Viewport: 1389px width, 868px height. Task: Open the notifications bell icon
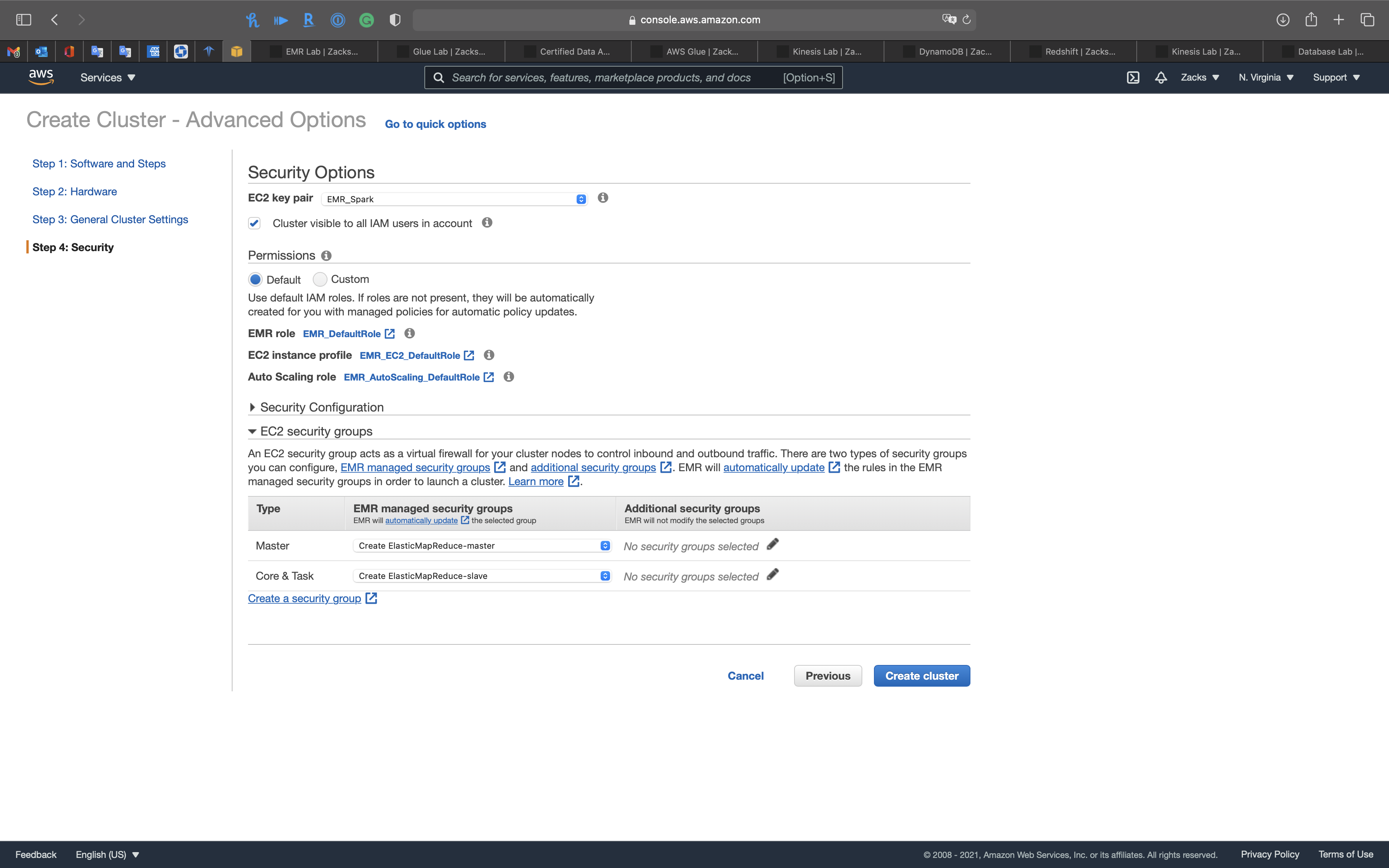tap(1161, 77)
